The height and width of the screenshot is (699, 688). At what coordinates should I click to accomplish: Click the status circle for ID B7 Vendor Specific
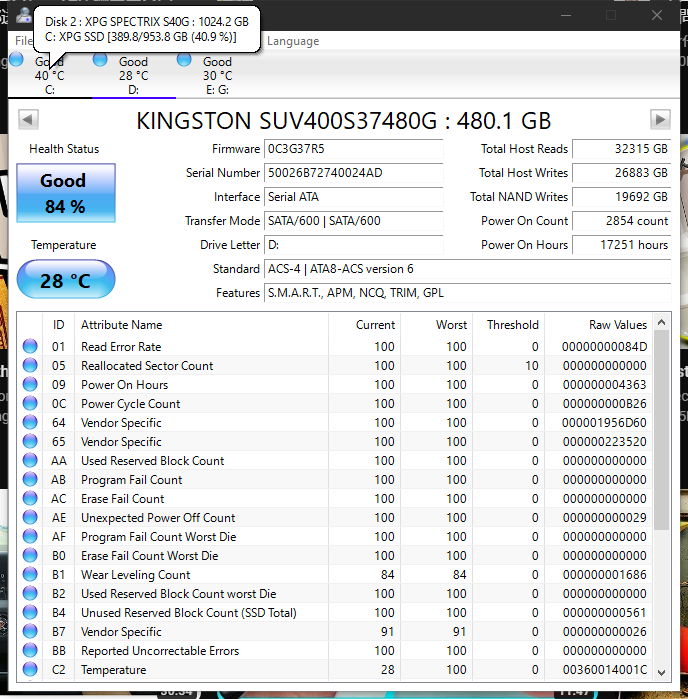(x=30, y=632)
